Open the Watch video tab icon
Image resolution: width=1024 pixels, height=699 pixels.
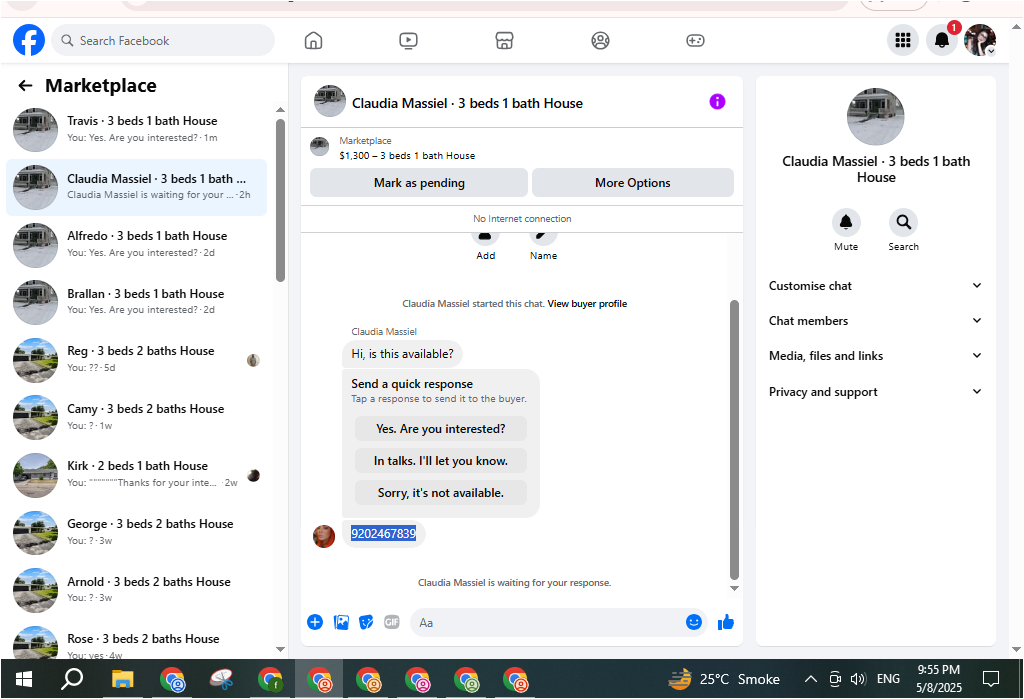(408, 41)
